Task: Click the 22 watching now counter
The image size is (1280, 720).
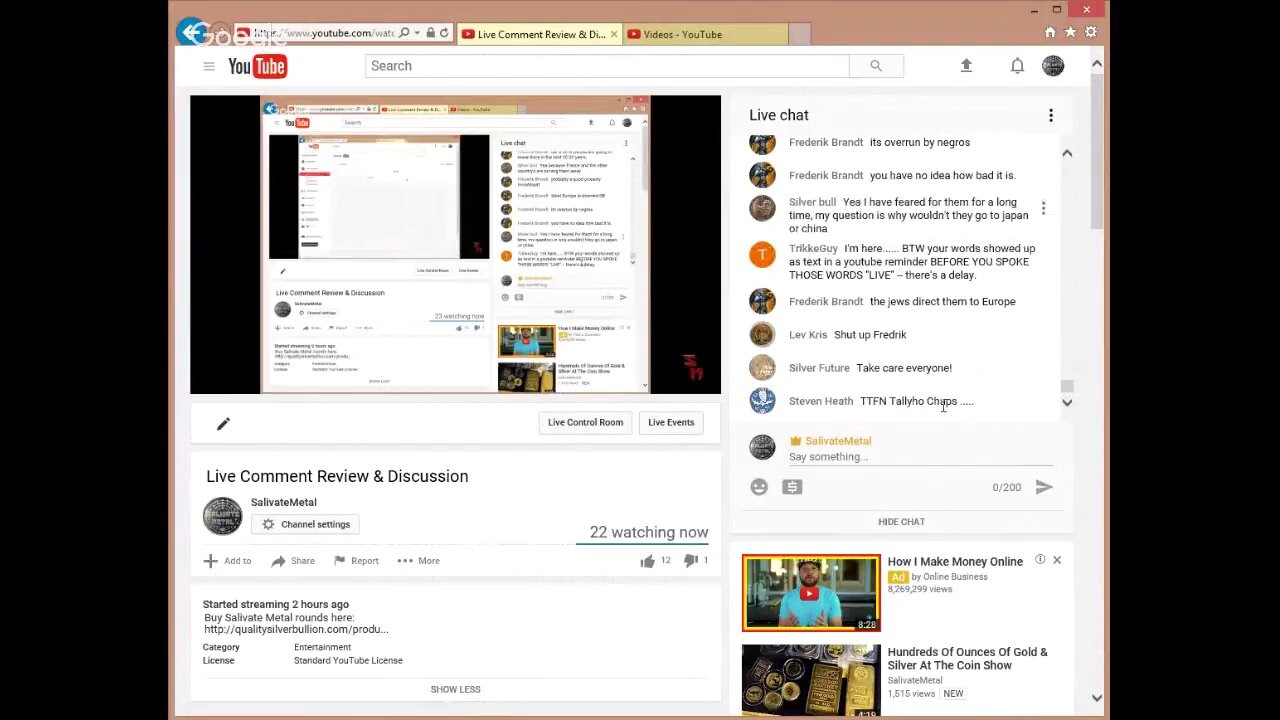Action: [648, 532]
